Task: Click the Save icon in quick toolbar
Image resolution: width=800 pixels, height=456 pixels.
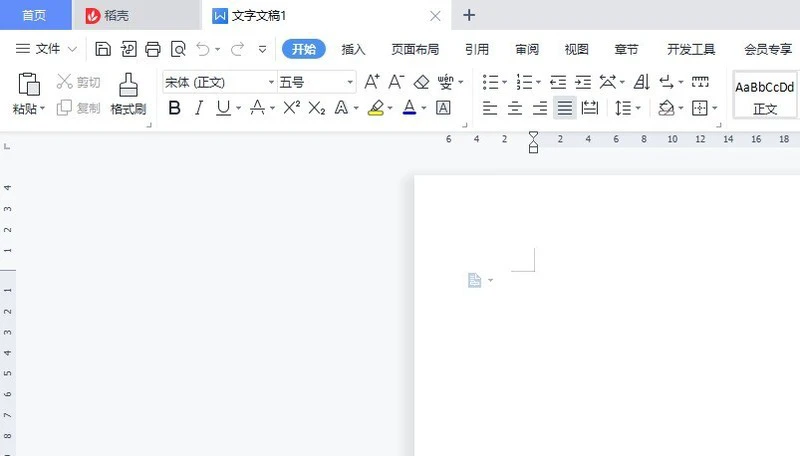Action: tap(103, 49)
